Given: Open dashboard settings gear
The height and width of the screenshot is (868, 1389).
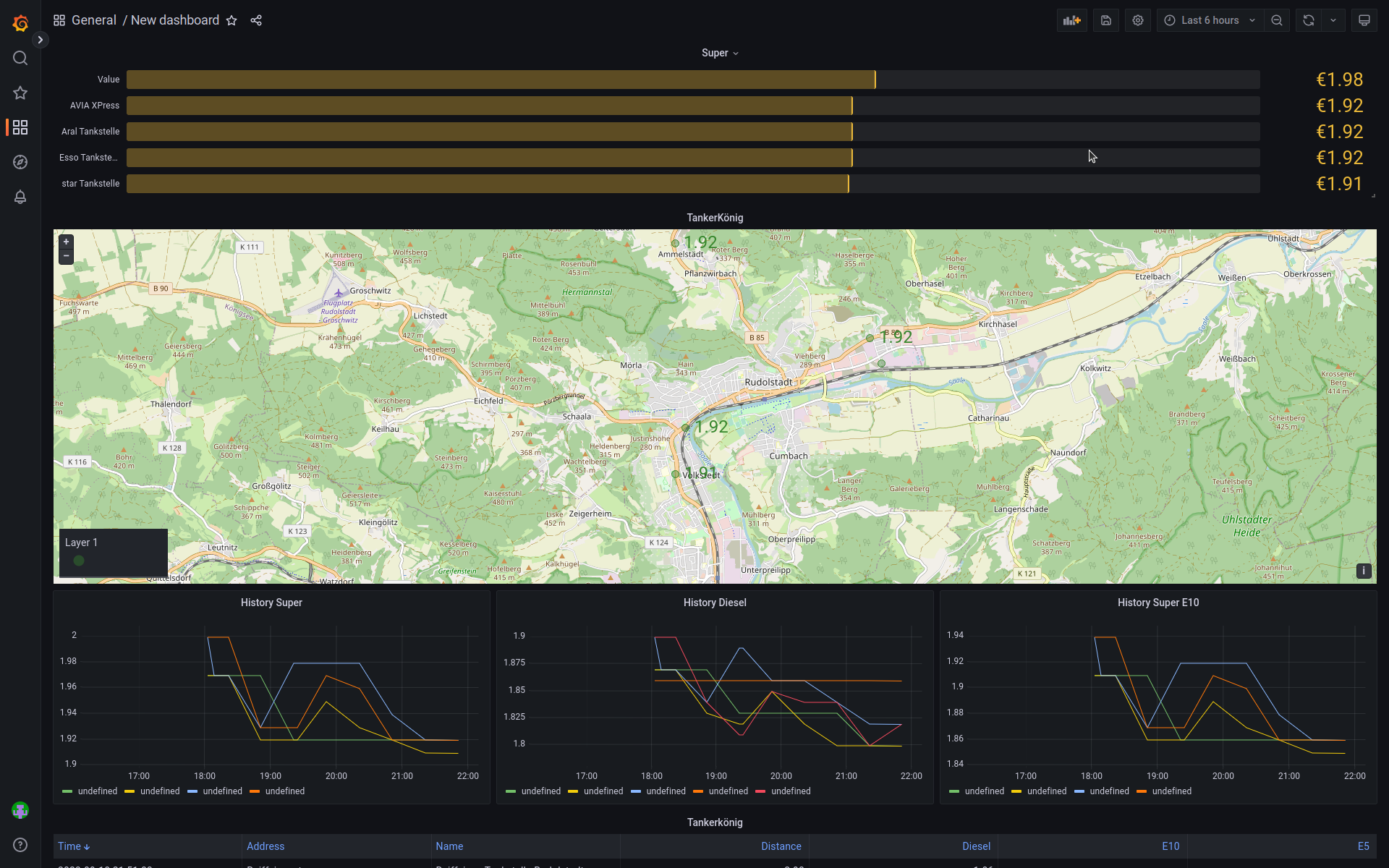Looking at the screenshot, I should point(1138,20).
